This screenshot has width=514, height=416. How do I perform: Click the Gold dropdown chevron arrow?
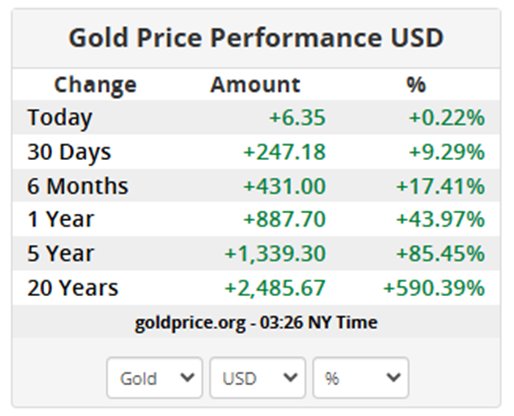point(187,378)
